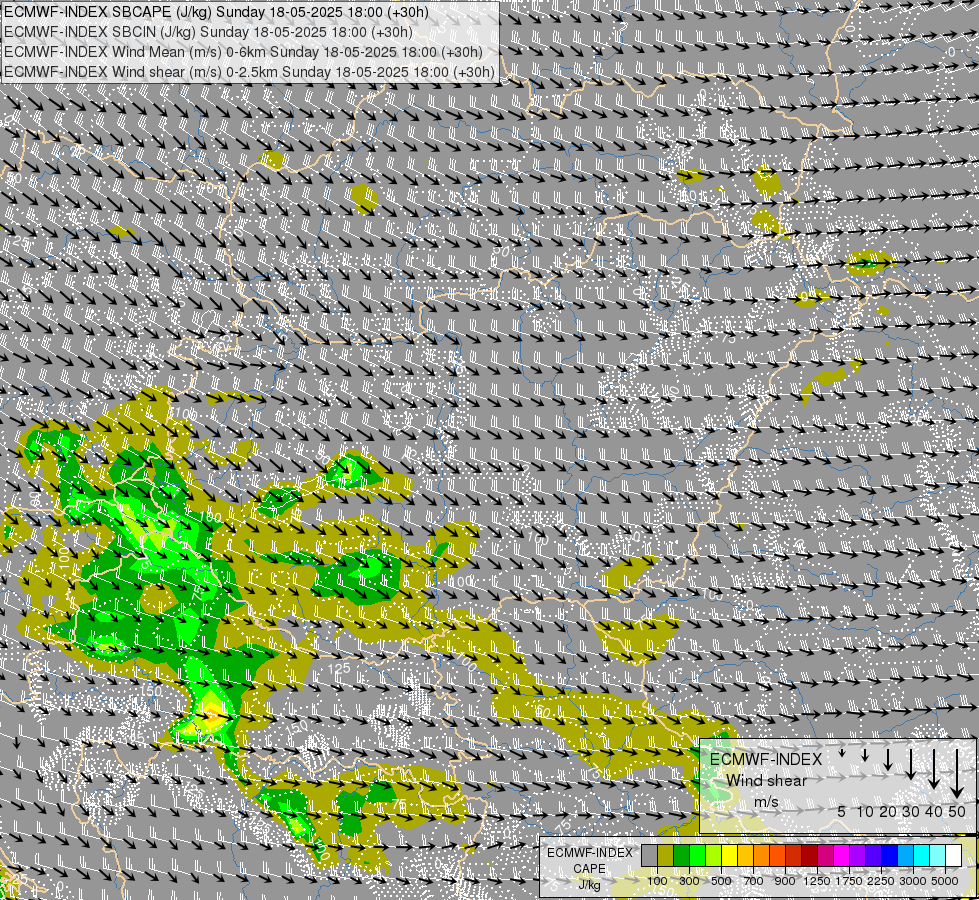Click the CAPE legend label 700
Image resolution: width=979 pixels, height=900 pixels.
click(x=754, y=881)
